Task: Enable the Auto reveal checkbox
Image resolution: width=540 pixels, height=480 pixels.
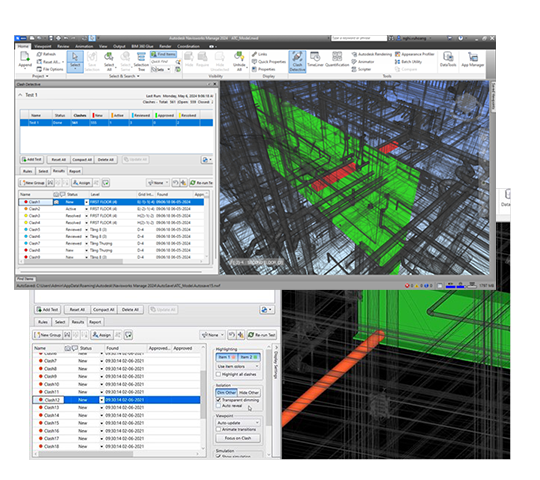Action: 218,406
